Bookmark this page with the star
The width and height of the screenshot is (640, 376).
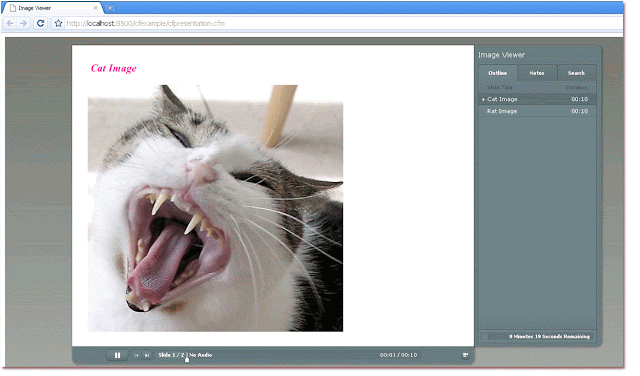point(59,24)
